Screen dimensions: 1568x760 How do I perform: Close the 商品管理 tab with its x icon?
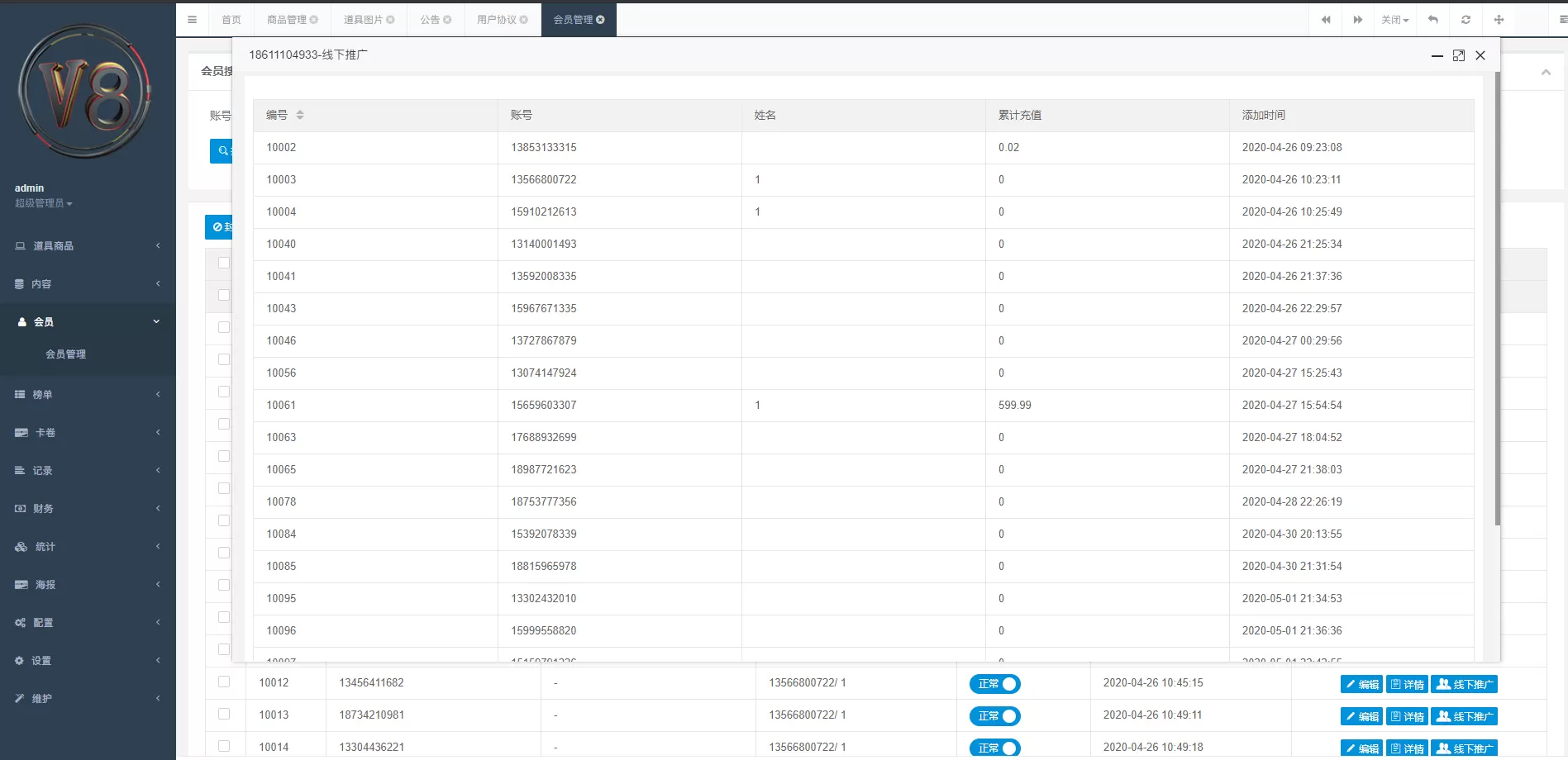(x=314, y=20)
